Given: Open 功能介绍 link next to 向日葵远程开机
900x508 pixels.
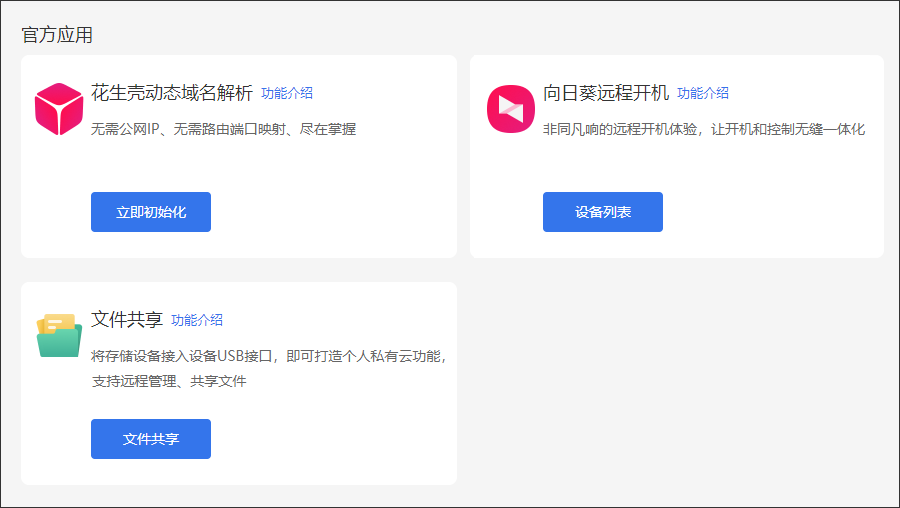Looking at the screenshot, I should [x=703, y=93].
